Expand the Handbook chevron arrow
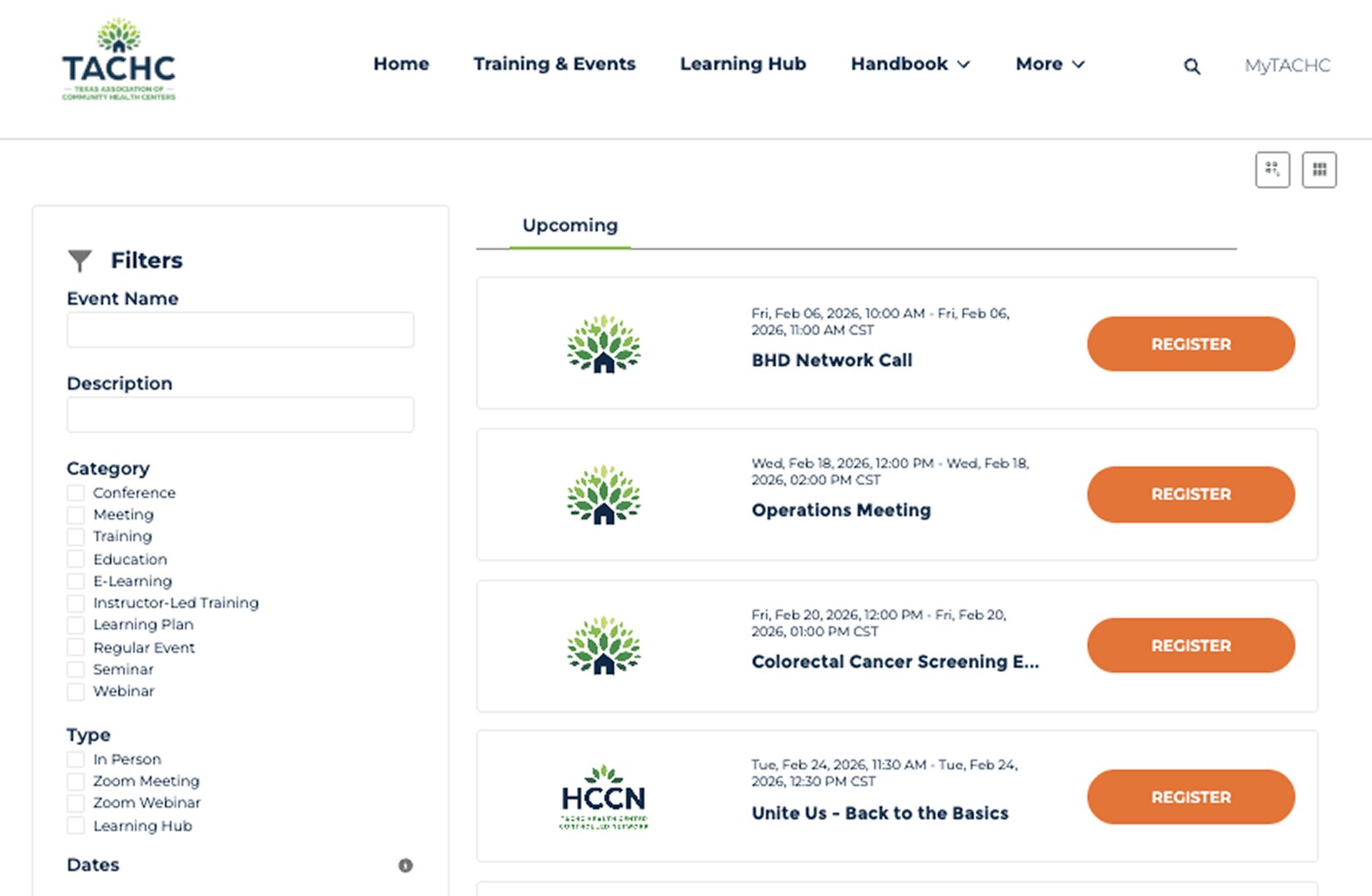Screen dimensions: 1372x896 click(965, 64)
